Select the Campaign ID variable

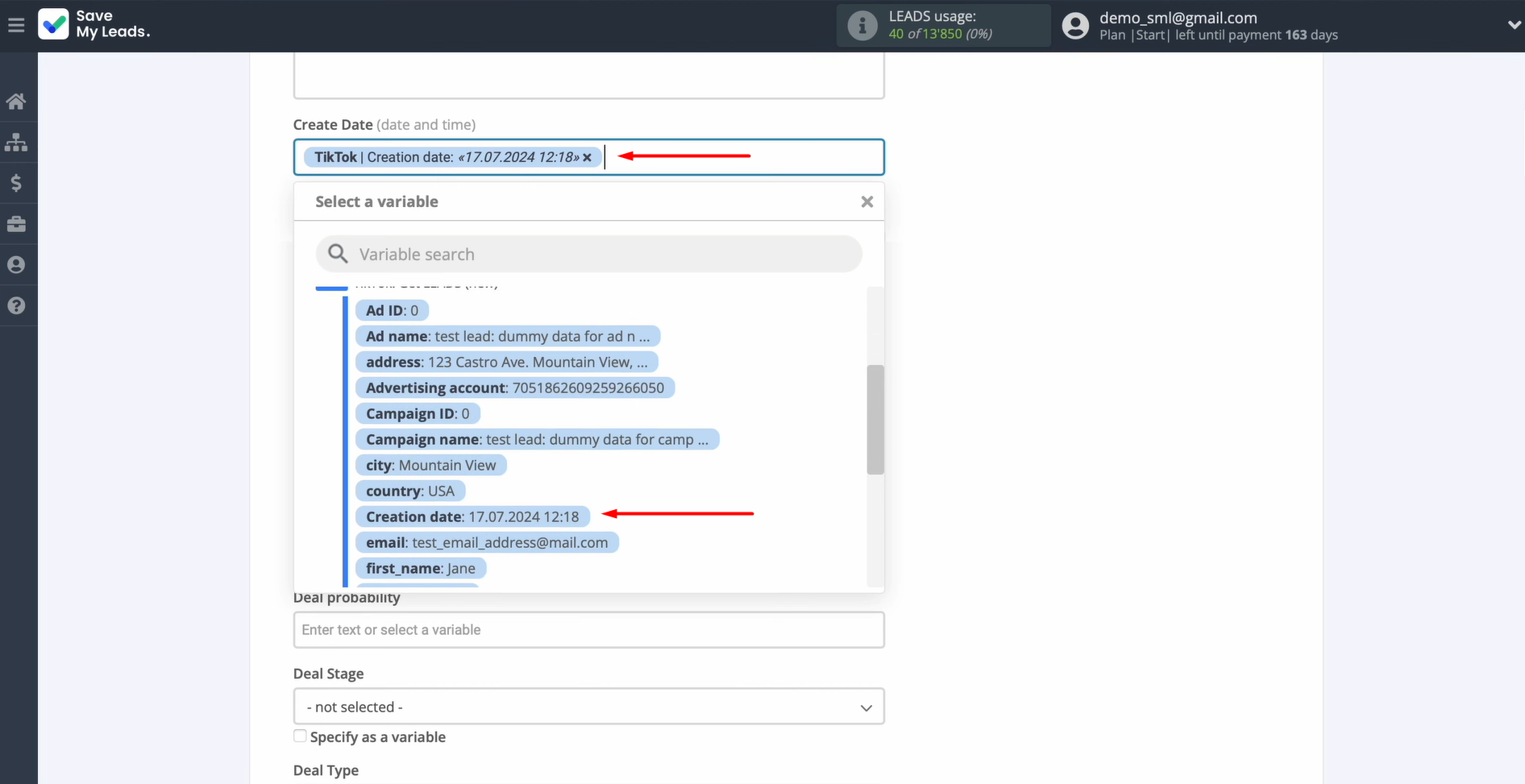click(418, 413)
